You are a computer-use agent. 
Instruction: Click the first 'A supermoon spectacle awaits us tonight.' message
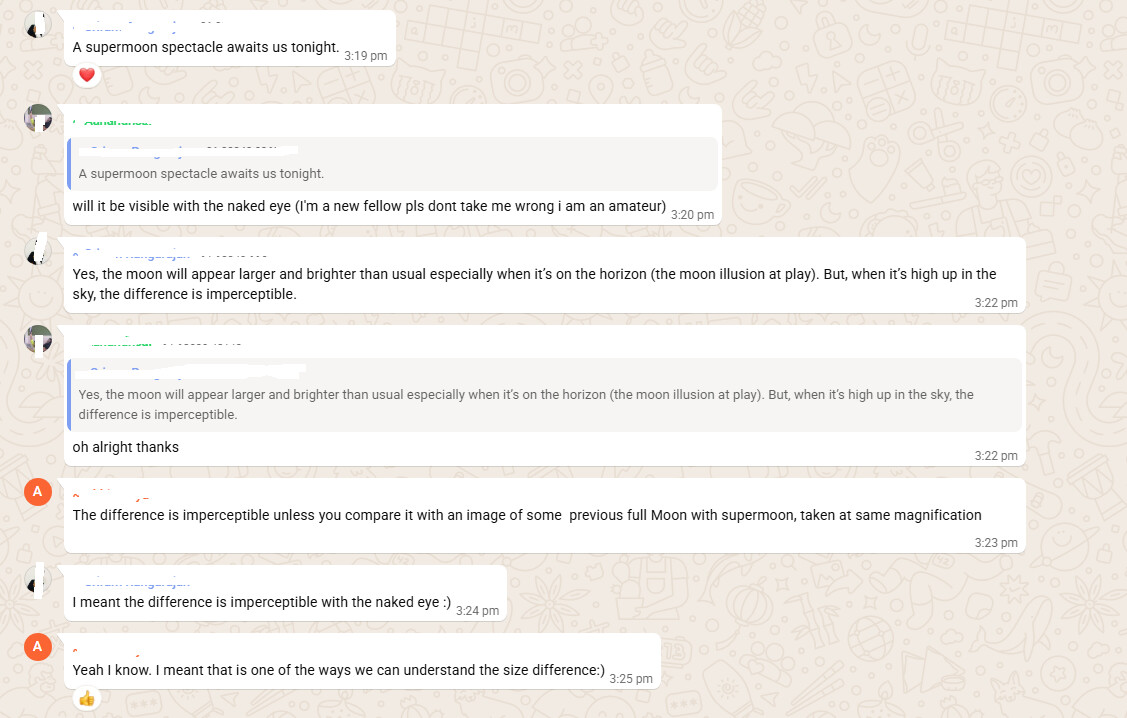(x=206, y=47)
